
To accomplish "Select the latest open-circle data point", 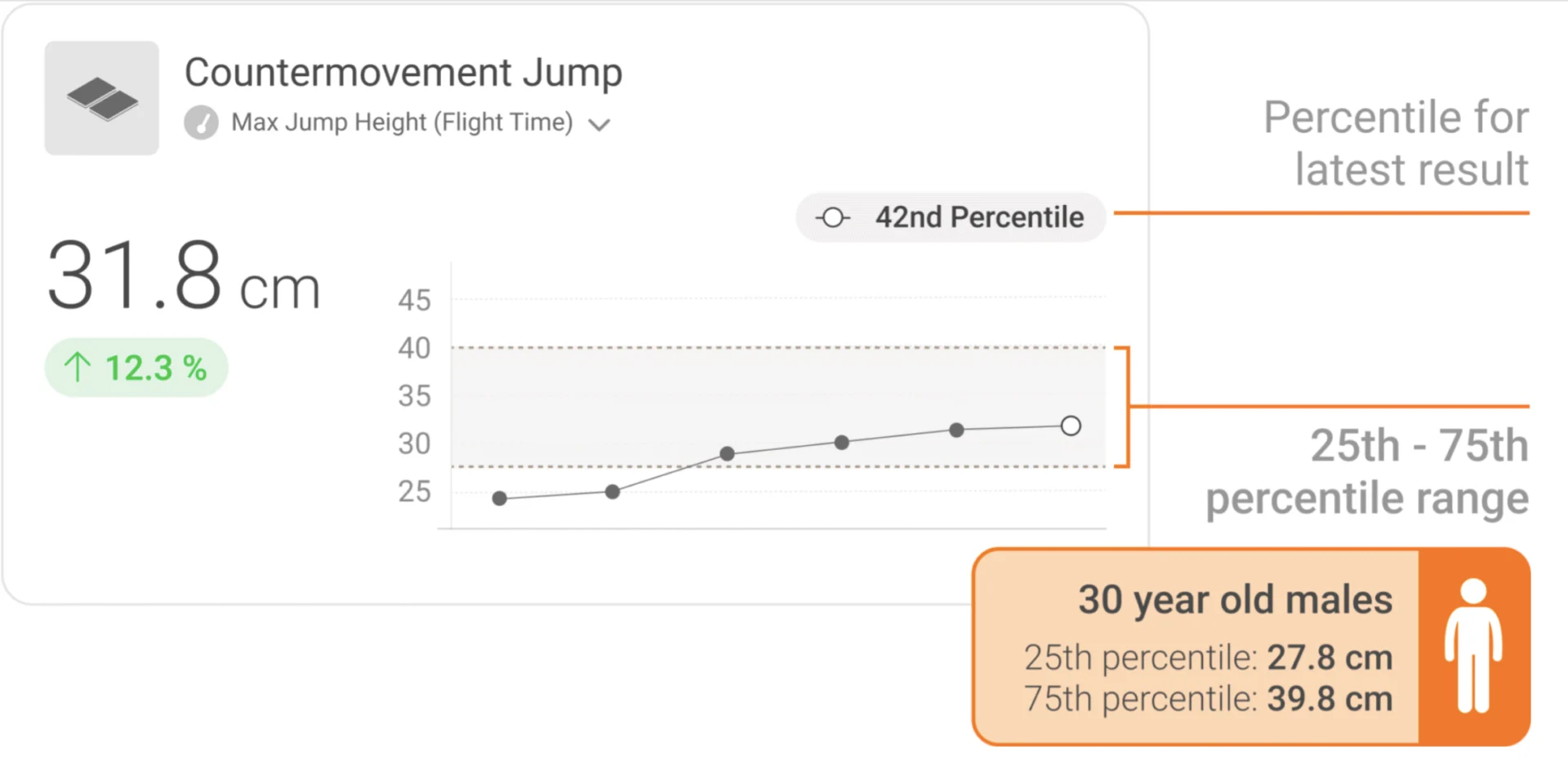I will pos(1071,426).
